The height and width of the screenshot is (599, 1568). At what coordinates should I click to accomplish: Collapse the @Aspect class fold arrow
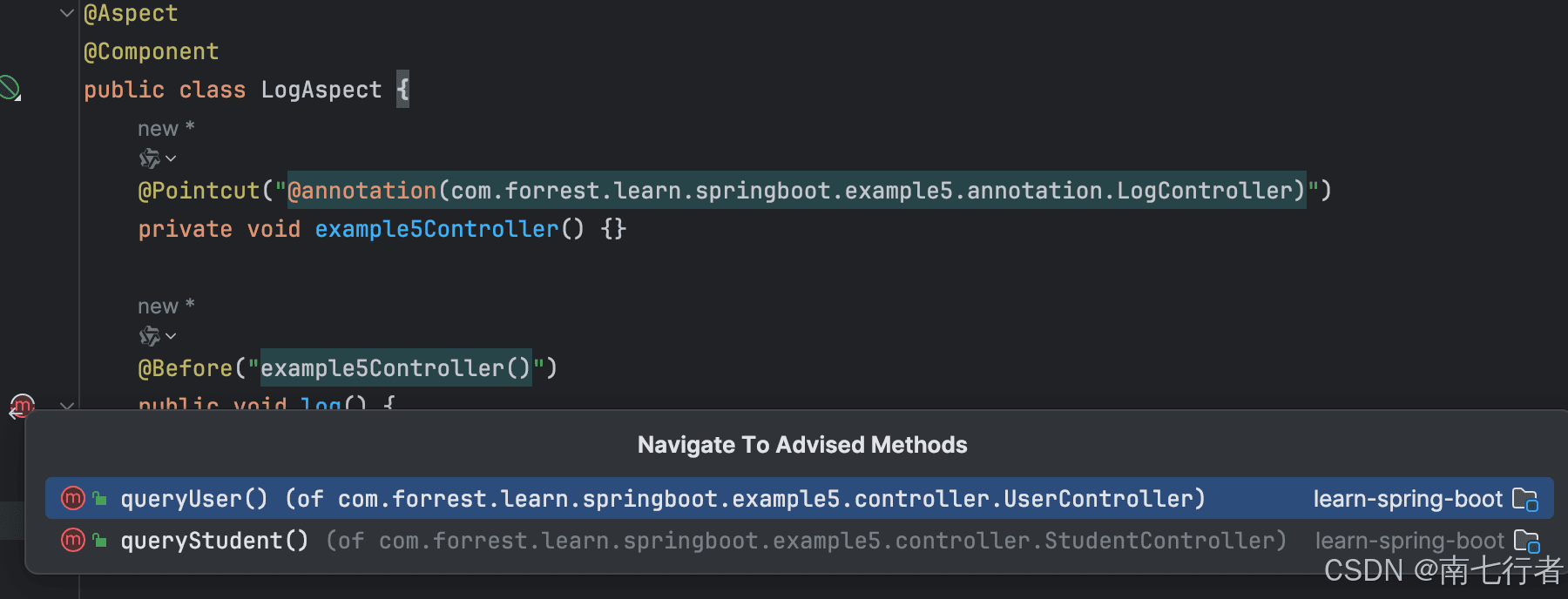point(67,13)
